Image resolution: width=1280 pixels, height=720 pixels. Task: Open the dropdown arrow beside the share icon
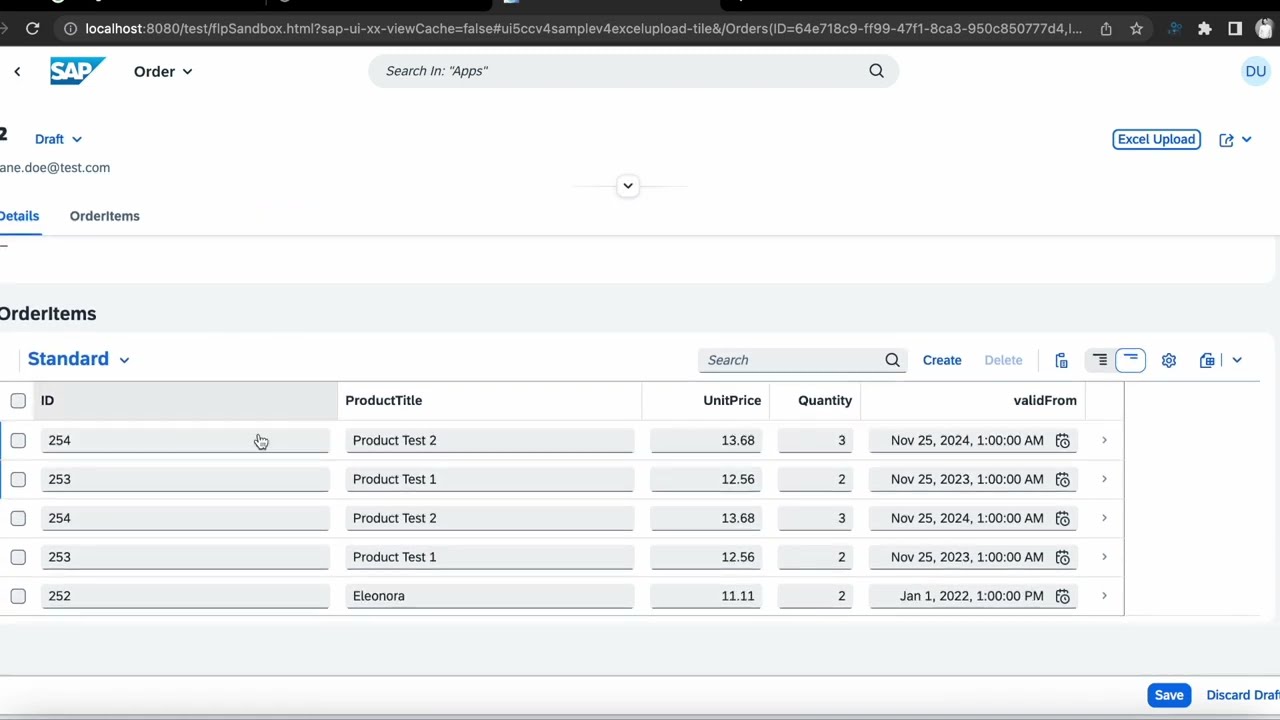coord(1246,139)
